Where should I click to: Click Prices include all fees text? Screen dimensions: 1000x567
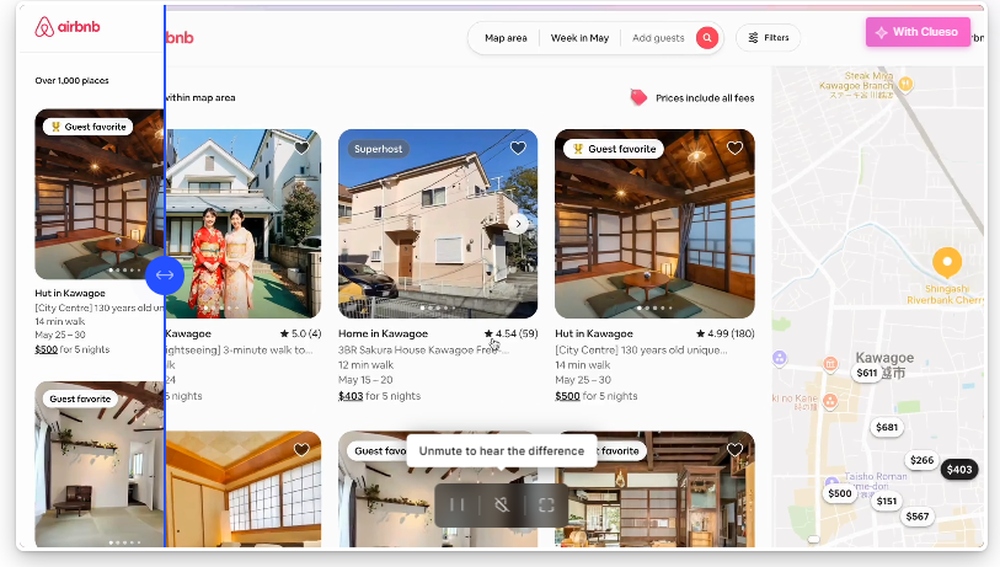click(705, 98)
